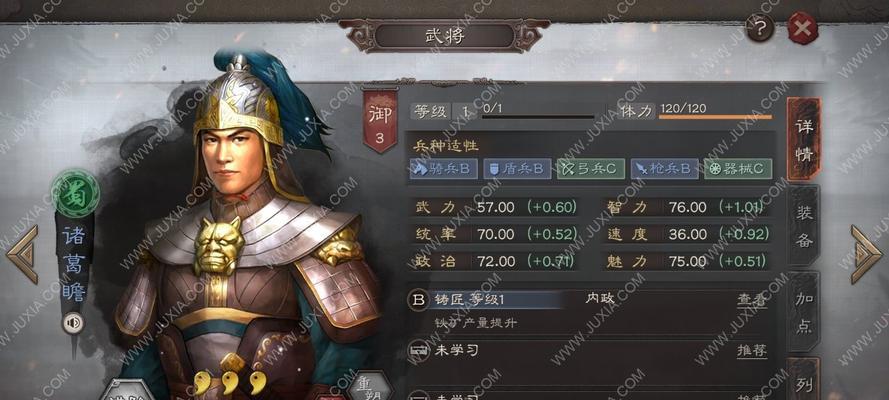Go to next general with right arrow

tap(866, 254)
